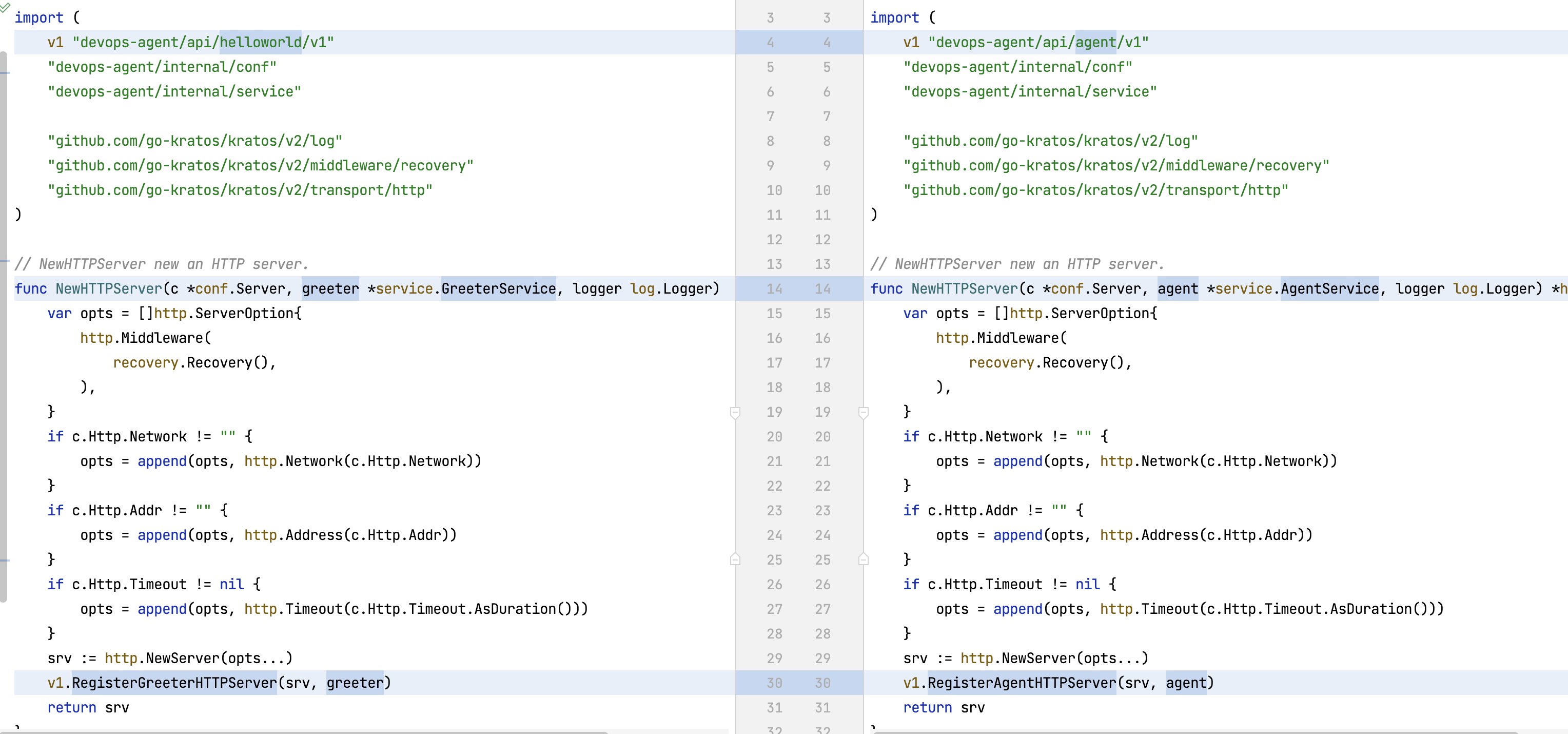Click highlighted line 4 in diff gutter
Screen dimensions: 1568x734
pyautogui.click(x=798, y=42)
